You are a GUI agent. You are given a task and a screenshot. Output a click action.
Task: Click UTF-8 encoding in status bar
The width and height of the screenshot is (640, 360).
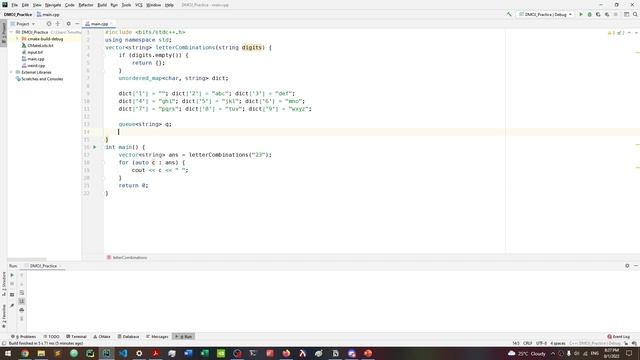tap(541, 343)
